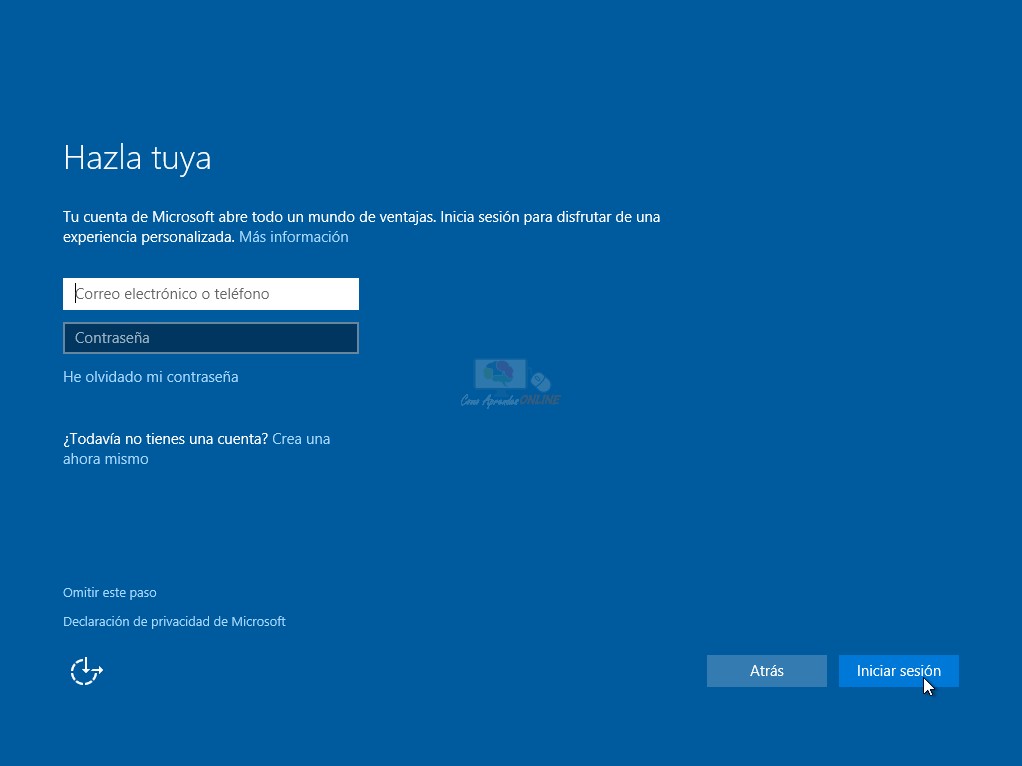The height and width of the screenshot is (766, 1022).
Task: Follow the He olvidado mi contraseña link
Action: tap(151, 377)
